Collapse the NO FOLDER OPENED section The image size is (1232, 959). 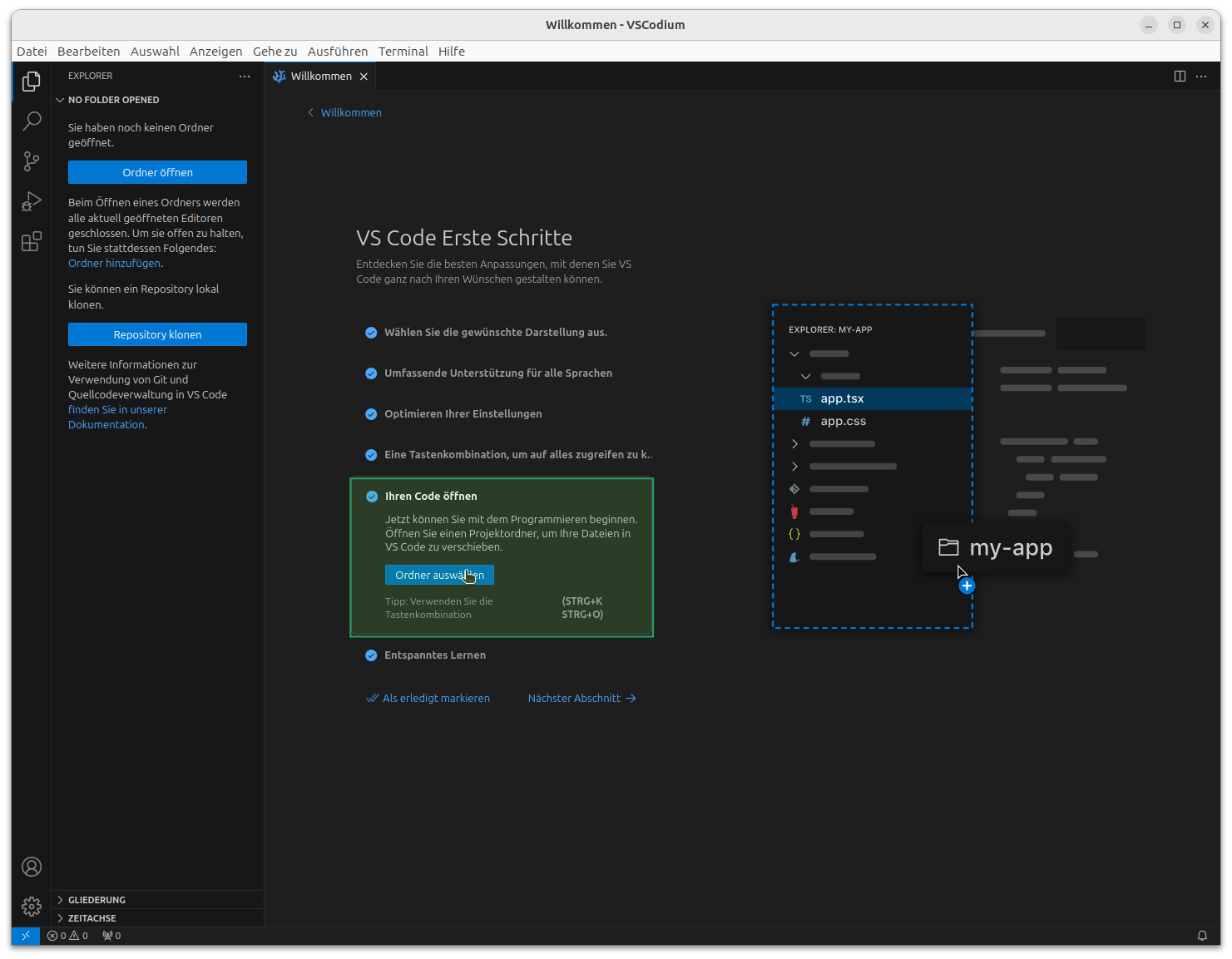[x=113, y=100]
